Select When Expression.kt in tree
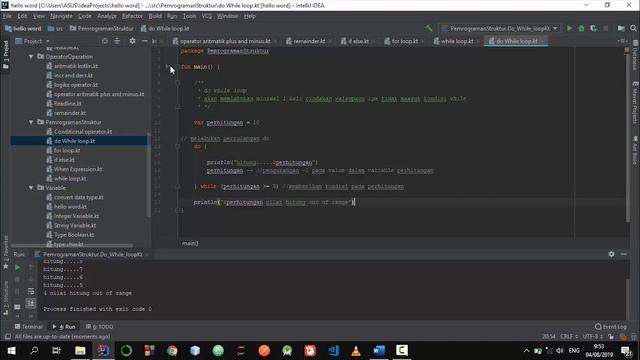Viewport: 640px width, 360px height. pyautogui.click(x=78, y=169)
